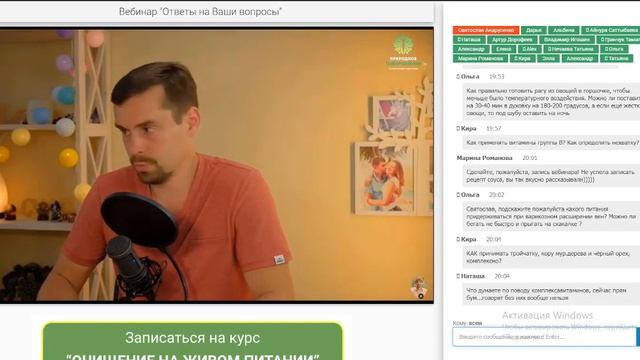Click the 20:02 message timestamp
Viewport: 640px width, 360px height.
(497, 195)
